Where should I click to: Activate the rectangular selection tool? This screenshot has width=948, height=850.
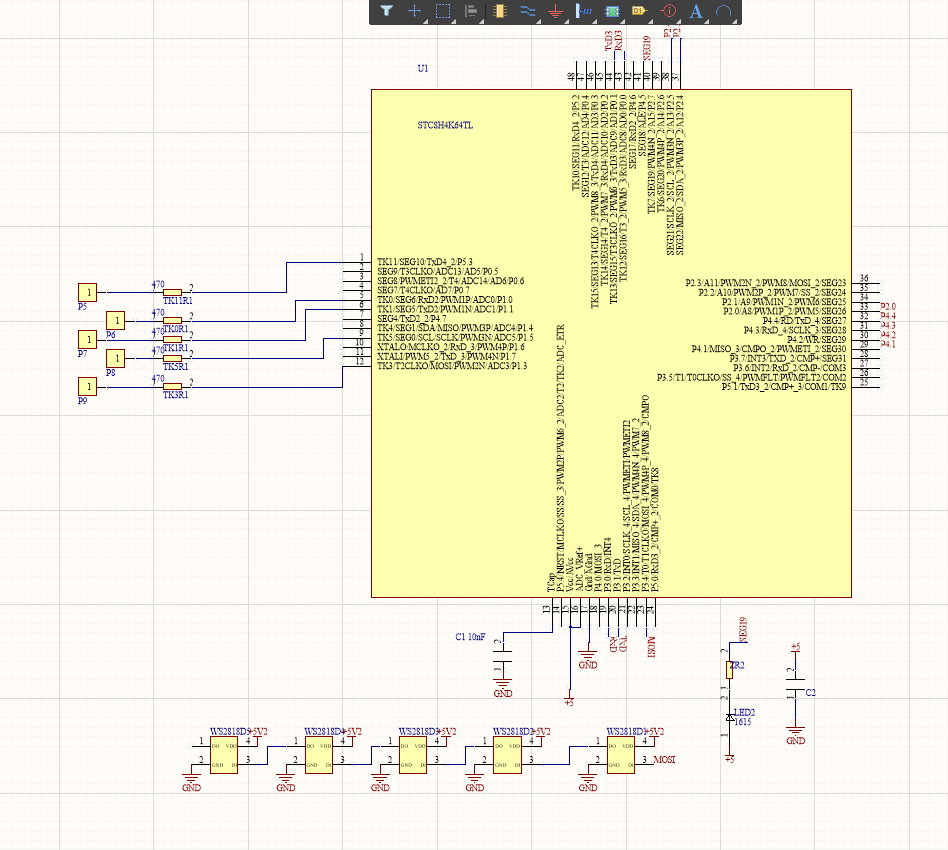click(443, 11)
